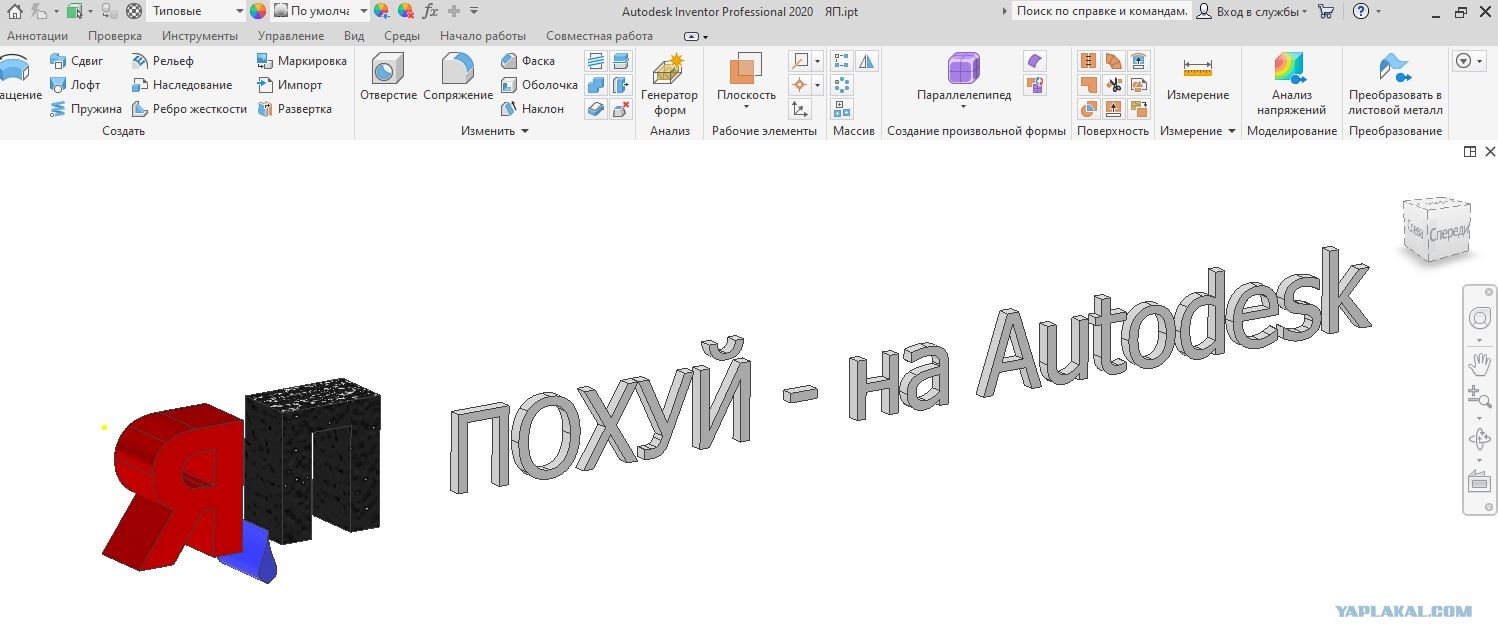Click the help and commands search field

[1102, 11]
